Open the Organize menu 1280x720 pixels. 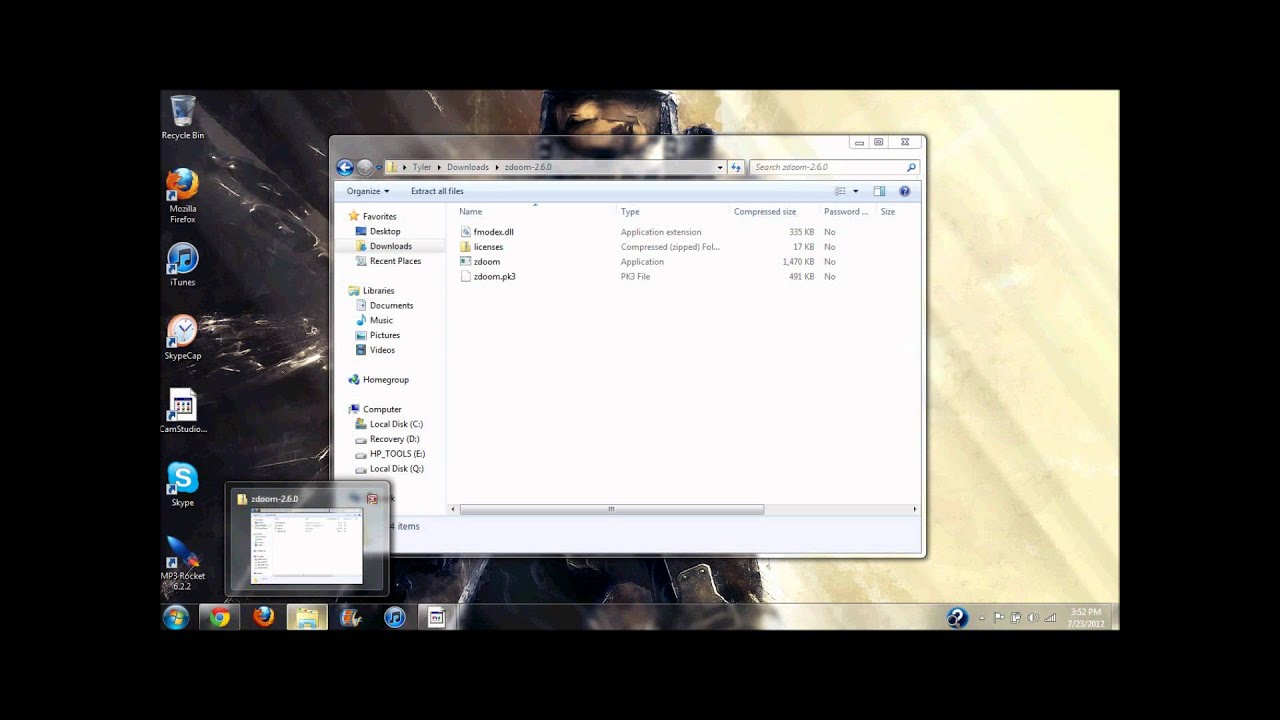pyautogui.click(x=368, y=191)
